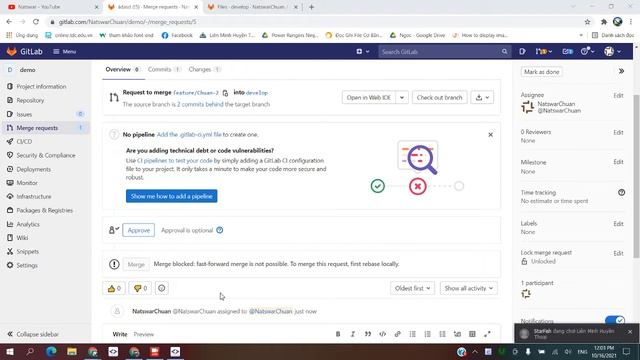
Task: Open Repository in sidebar
Action: (30, 100)
